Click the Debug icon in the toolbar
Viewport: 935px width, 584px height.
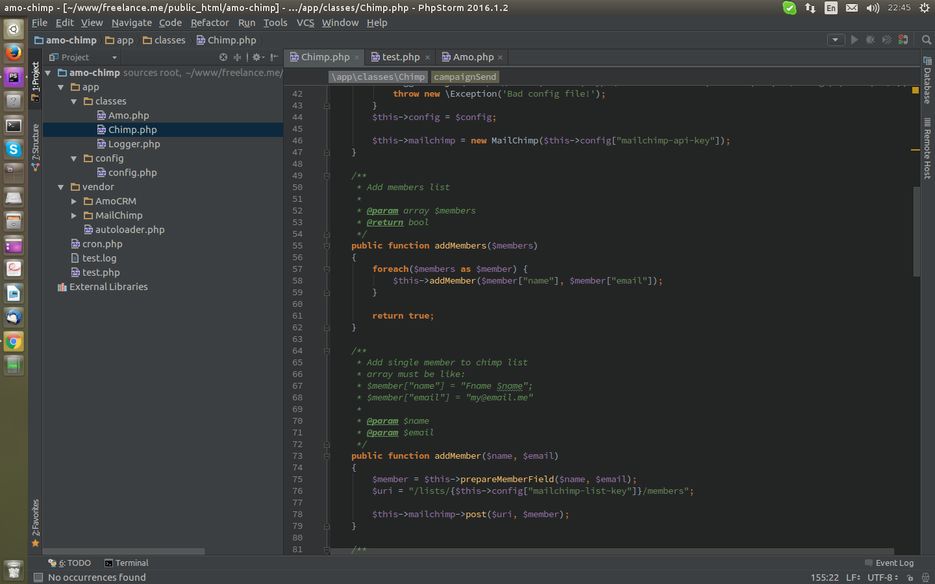[x=871, y=39]
